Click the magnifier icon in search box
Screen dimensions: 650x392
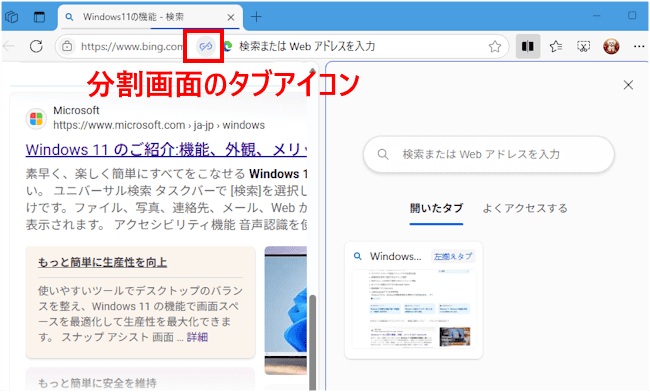tap(383, 155)
